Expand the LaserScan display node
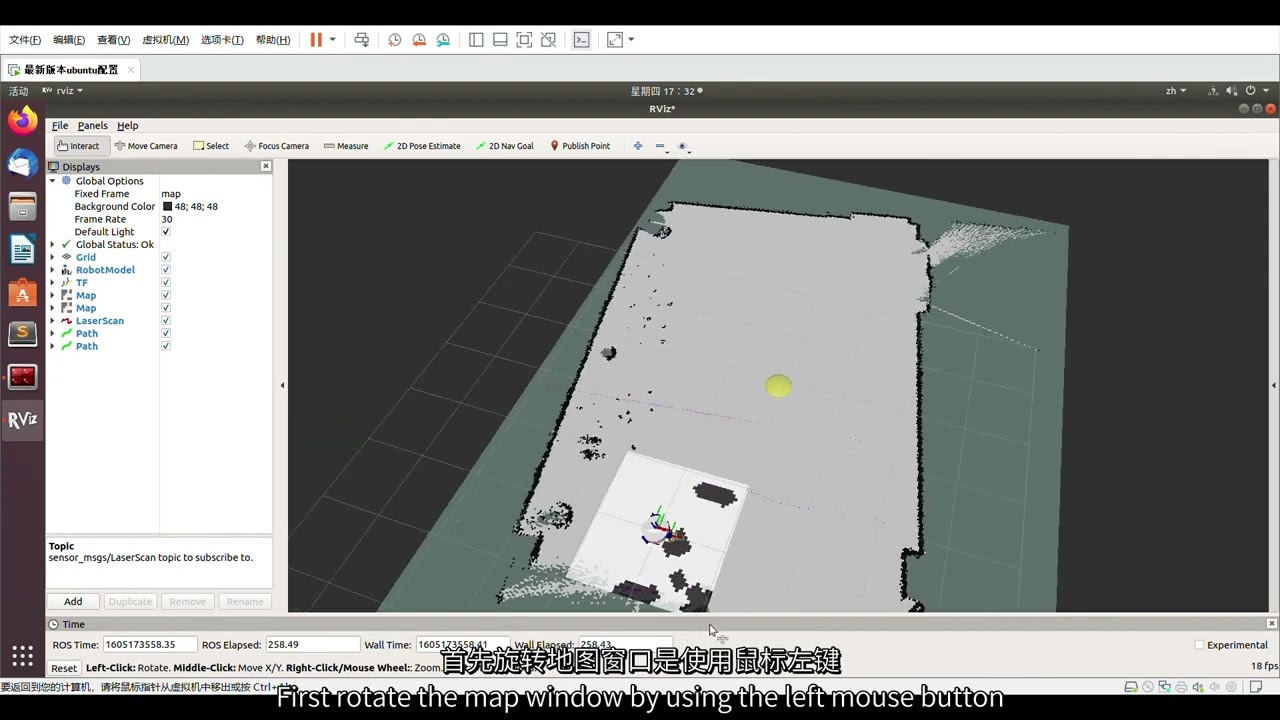This screenshot has width=1280, height=720. (53, 321)
